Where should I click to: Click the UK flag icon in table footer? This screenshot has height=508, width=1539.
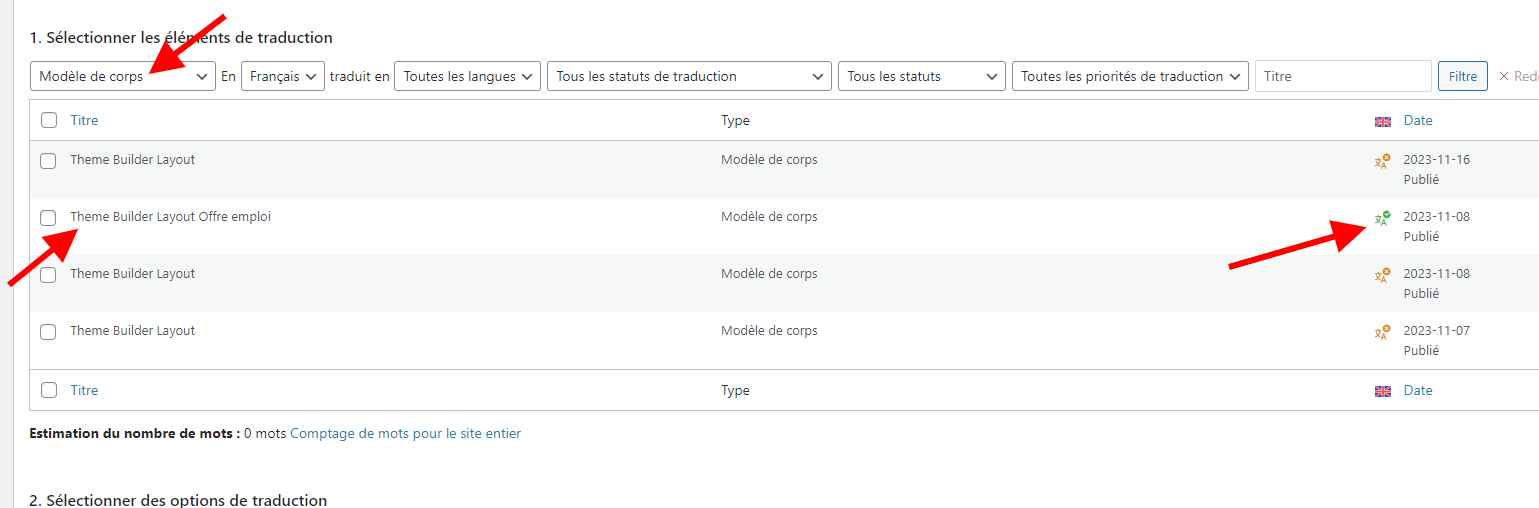click(1383, 391)
